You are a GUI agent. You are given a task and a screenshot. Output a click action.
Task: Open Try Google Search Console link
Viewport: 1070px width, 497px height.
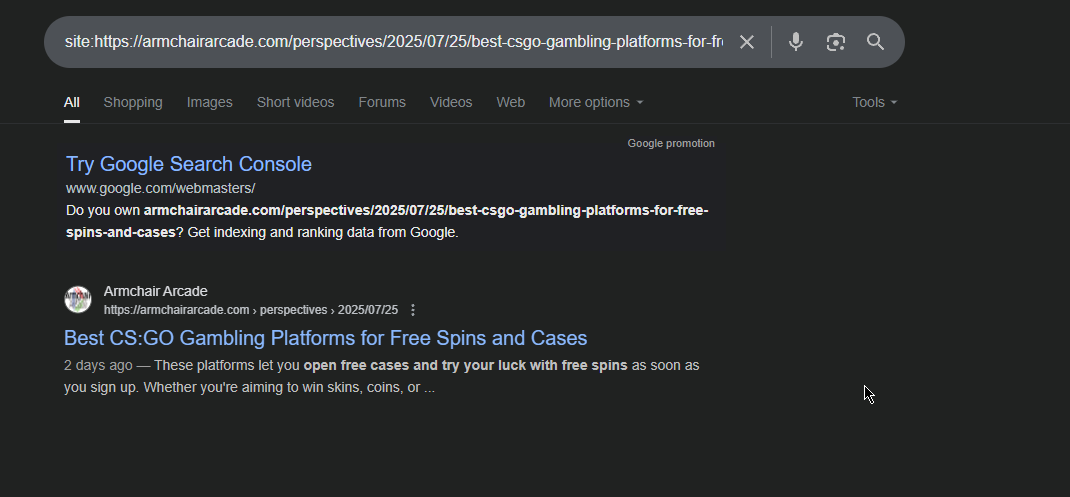(189, 164)
